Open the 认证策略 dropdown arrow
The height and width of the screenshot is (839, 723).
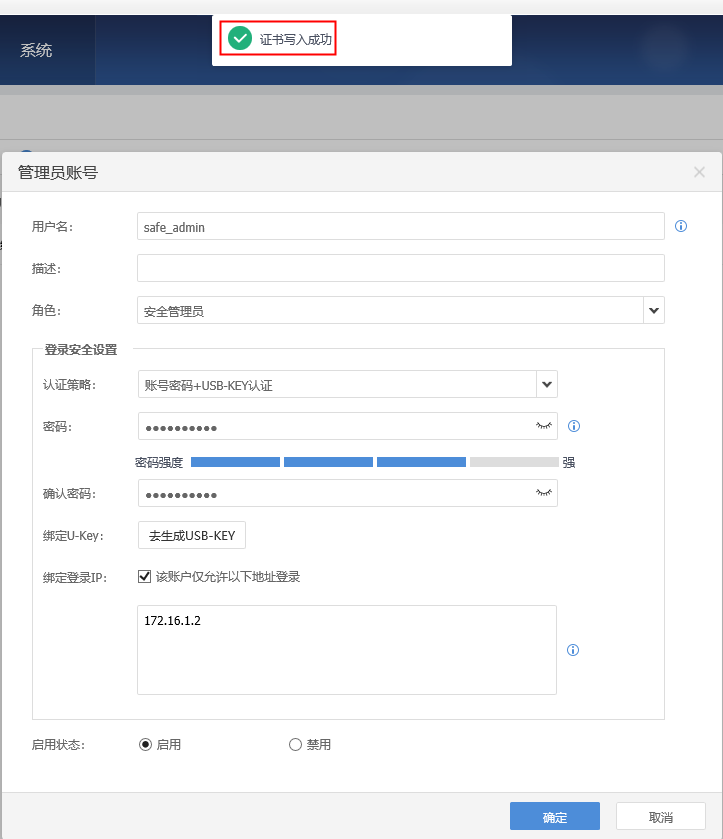tap(547, 384)
